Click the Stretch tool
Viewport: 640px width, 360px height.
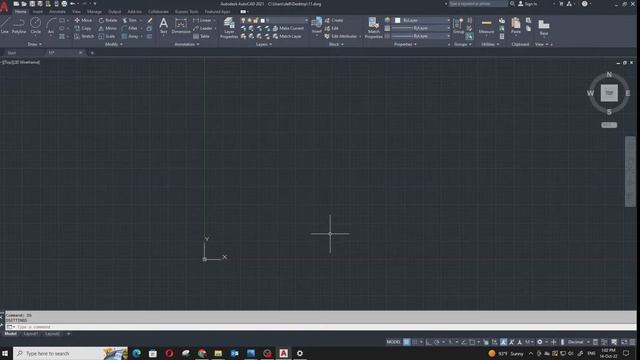coord(84,36)
